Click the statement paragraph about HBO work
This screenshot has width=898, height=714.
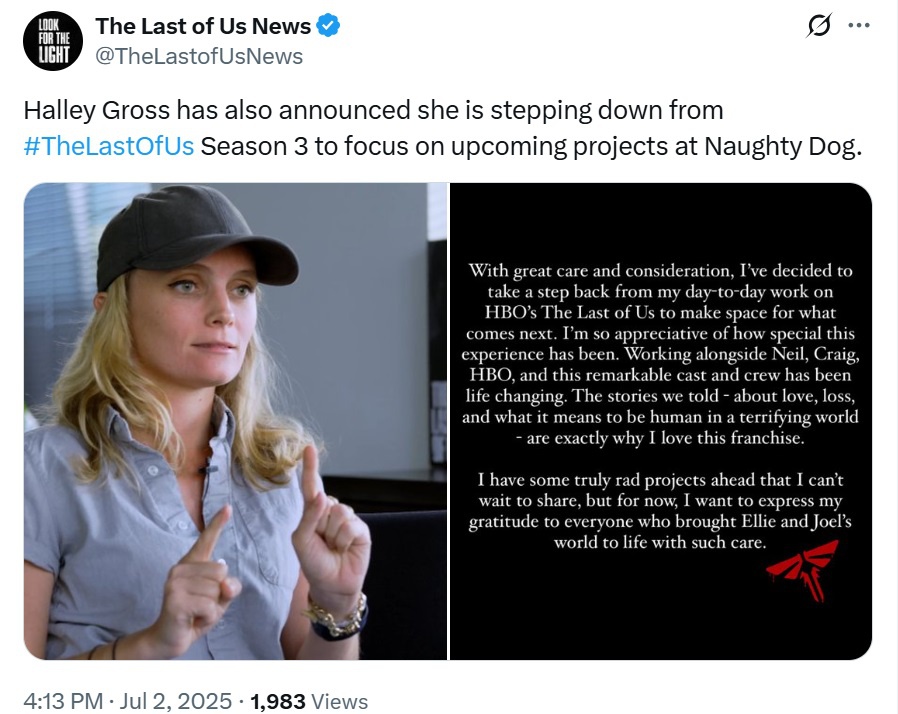tap(660, 354)
